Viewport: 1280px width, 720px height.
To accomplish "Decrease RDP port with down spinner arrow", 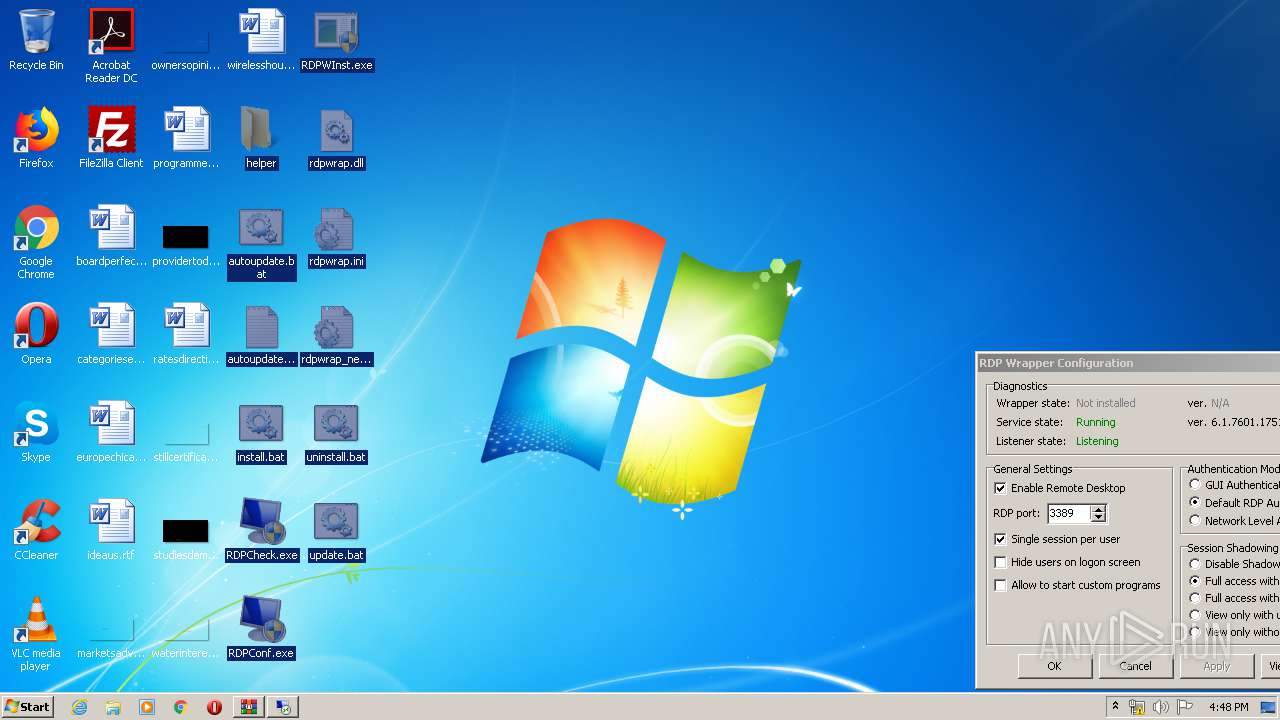I will pos(1098,518).
